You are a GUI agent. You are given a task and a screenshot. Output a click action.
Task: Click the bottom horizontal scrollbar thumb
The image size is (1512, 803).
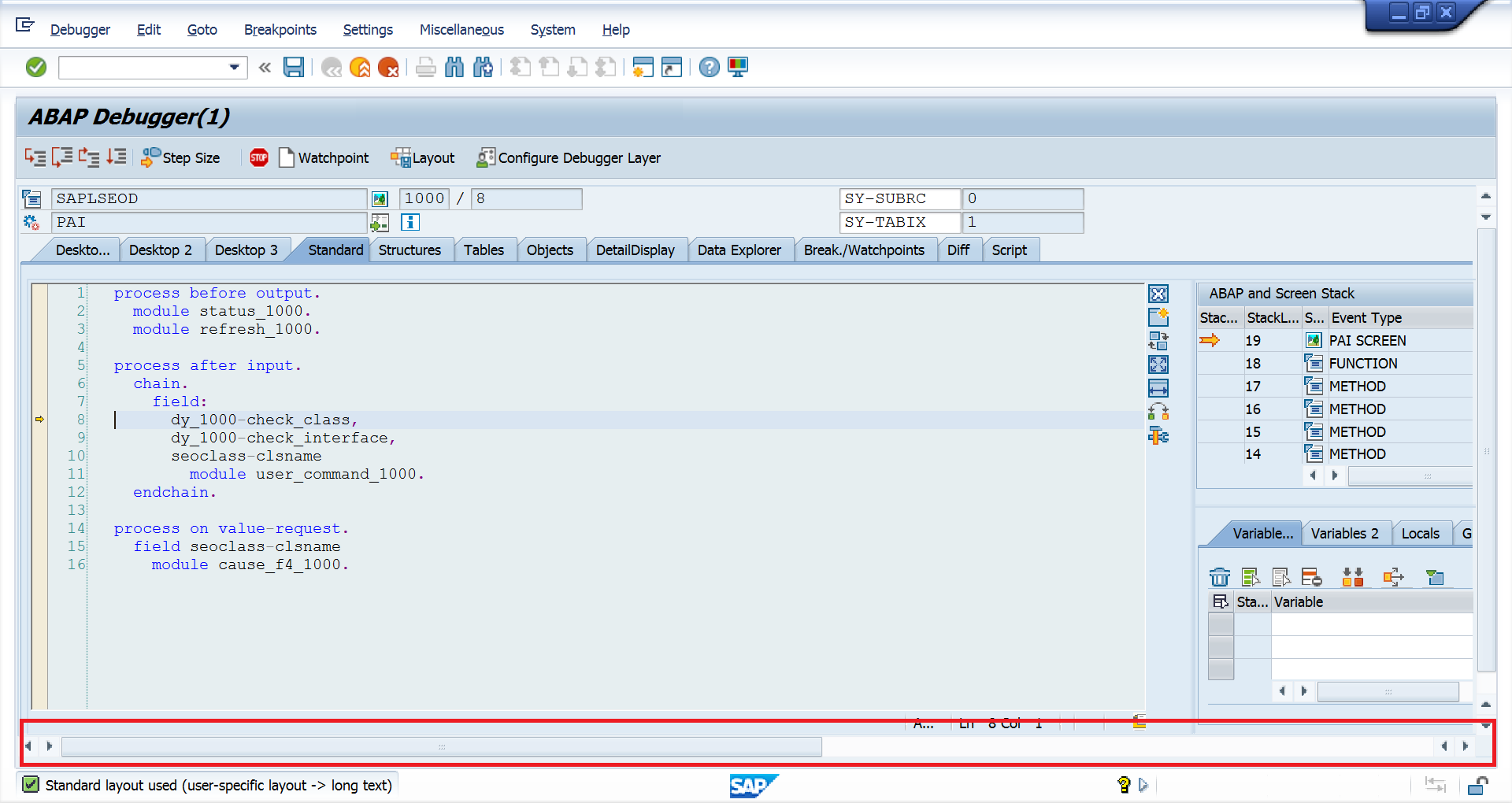[442, 746]
